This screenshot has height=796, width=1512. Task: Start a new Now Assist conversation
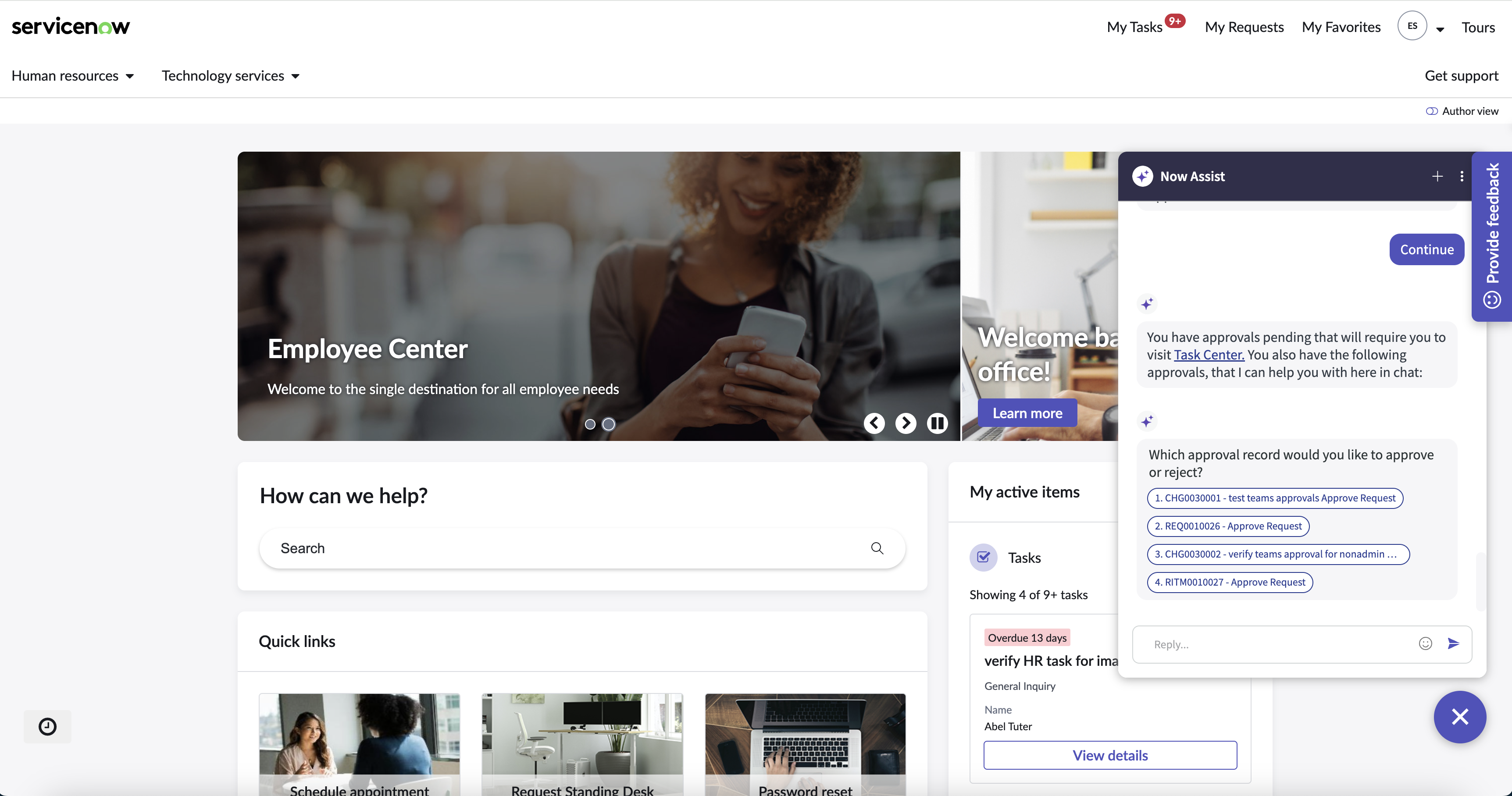point(1437,176)
